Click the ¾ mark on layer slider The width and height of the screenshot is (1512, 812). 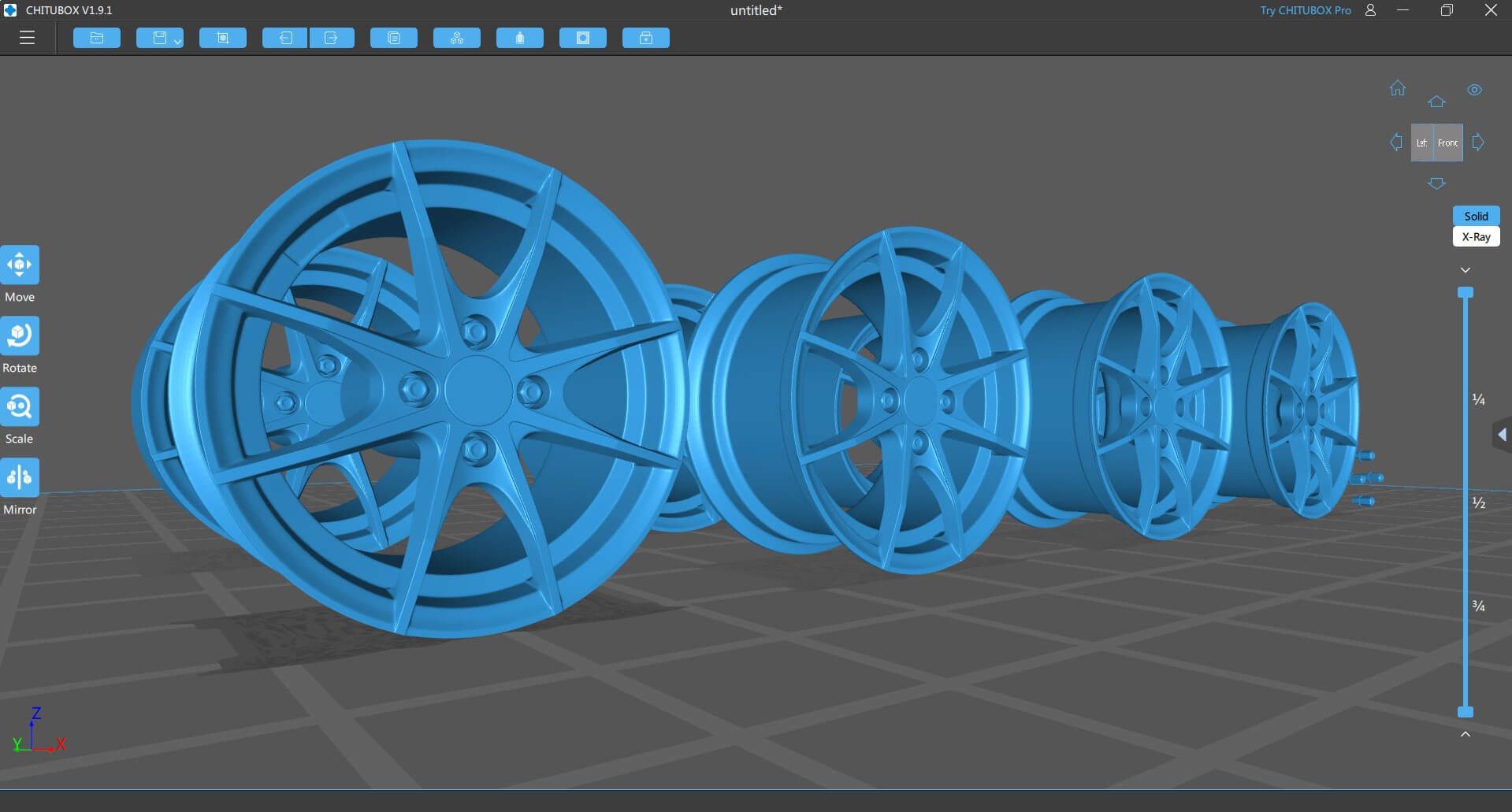click(x=1479, y=606)
